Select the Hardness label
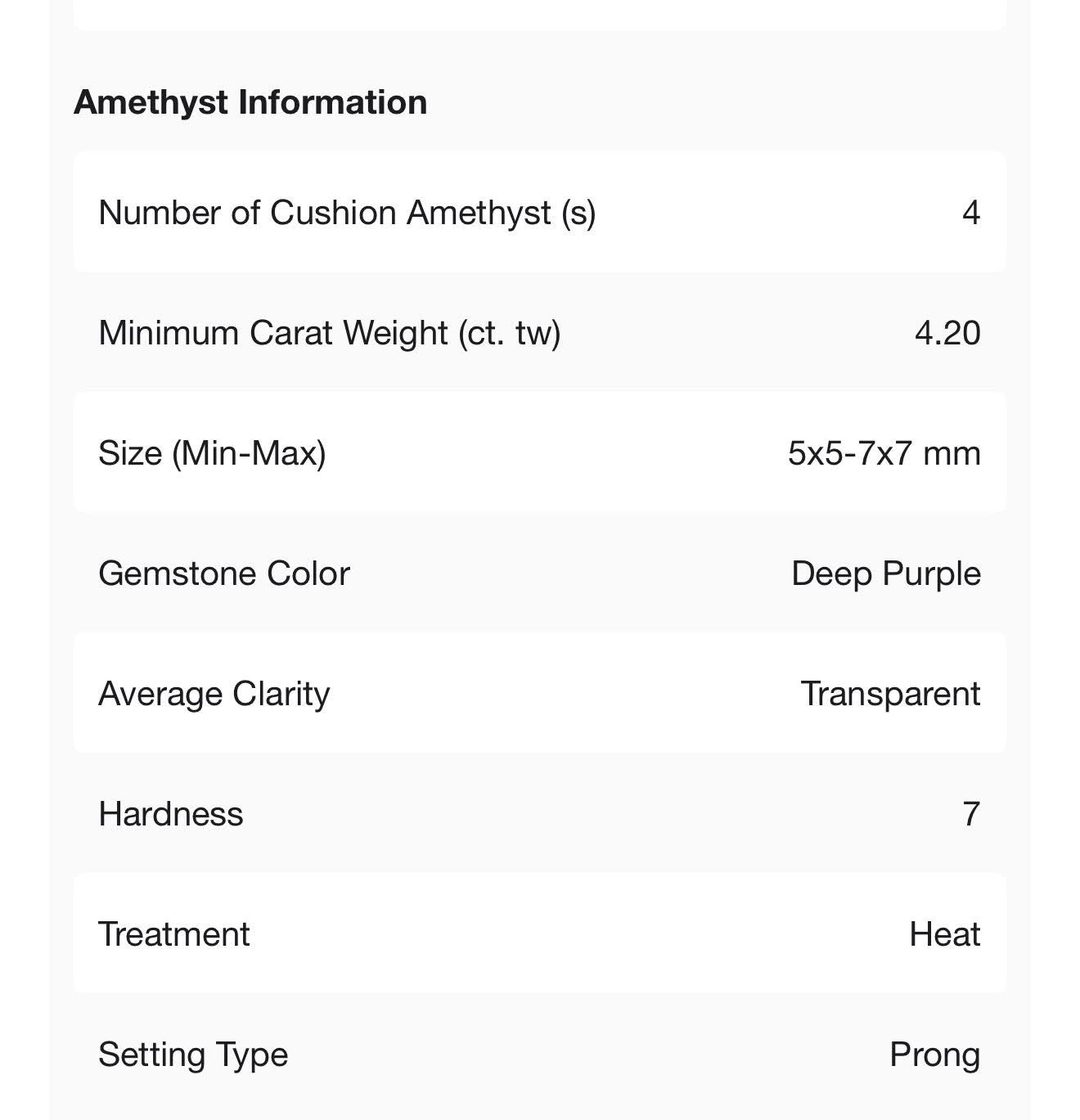 click(171, 814)
